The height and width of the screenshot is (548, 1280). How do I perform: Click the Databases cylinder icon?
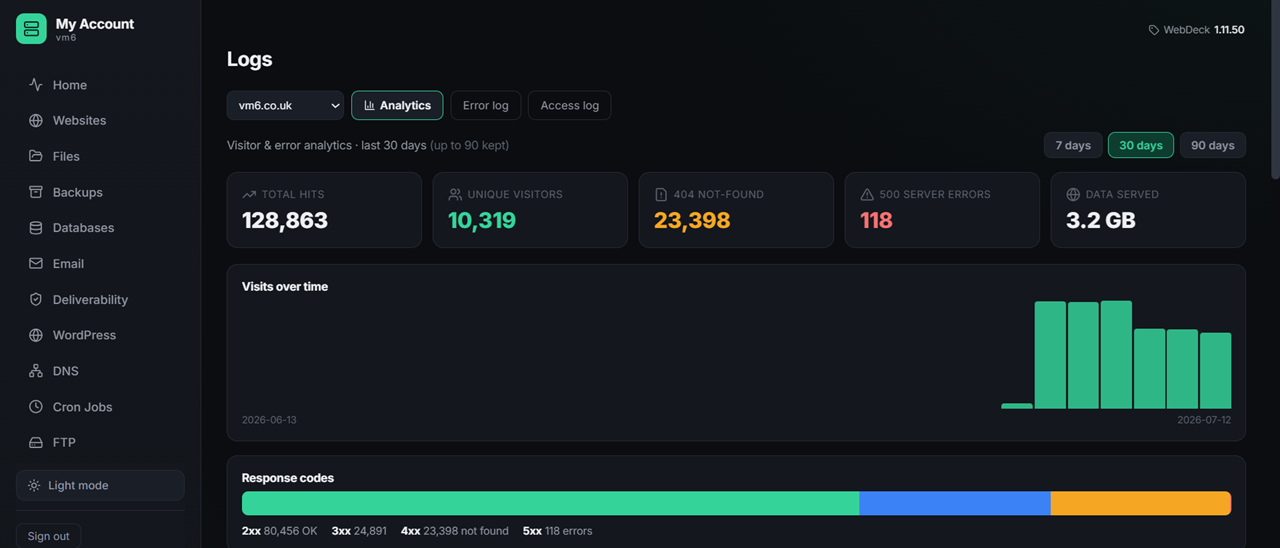point(36,228)
